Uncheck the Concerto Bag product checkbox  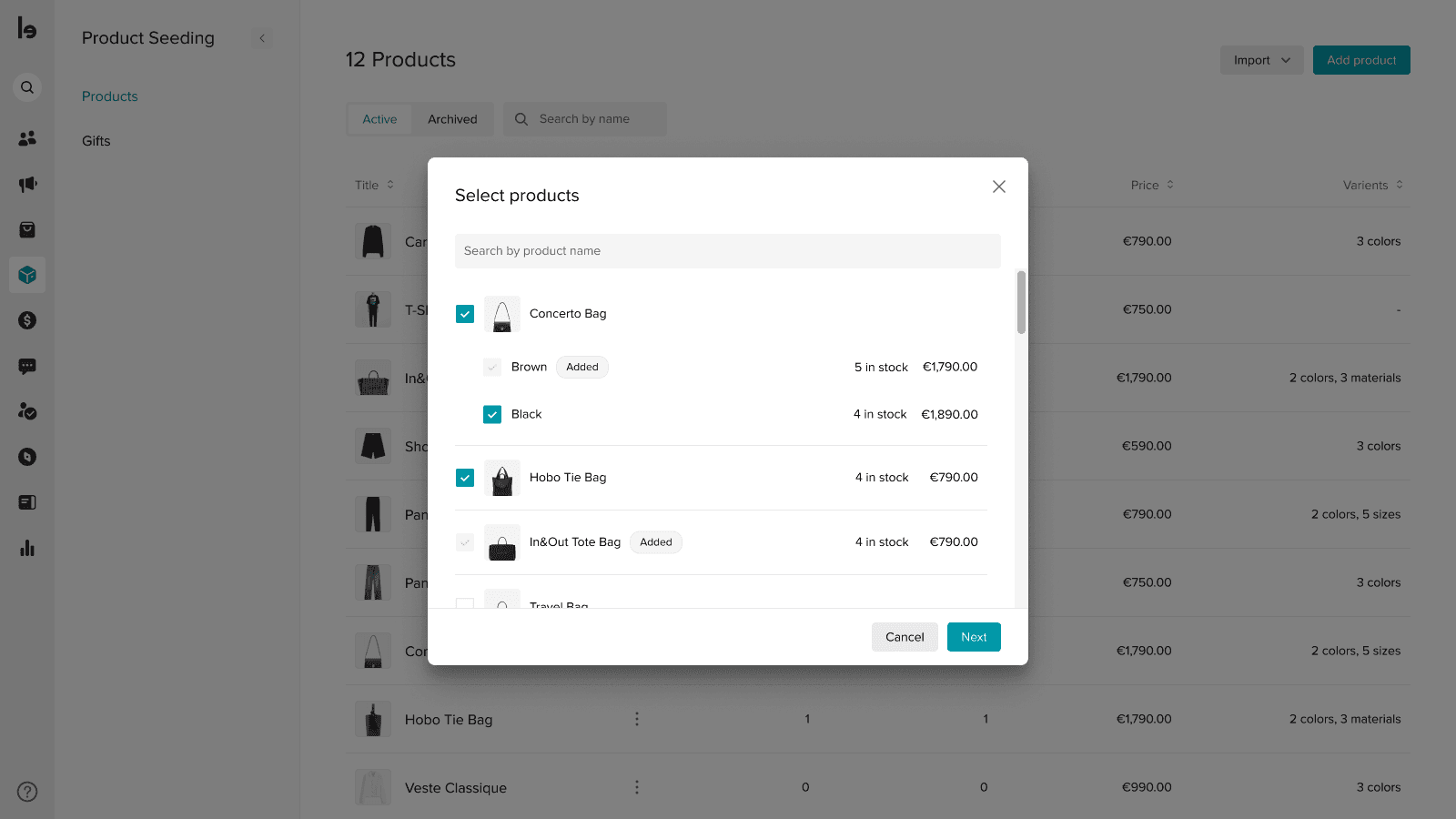click(465, 313)
